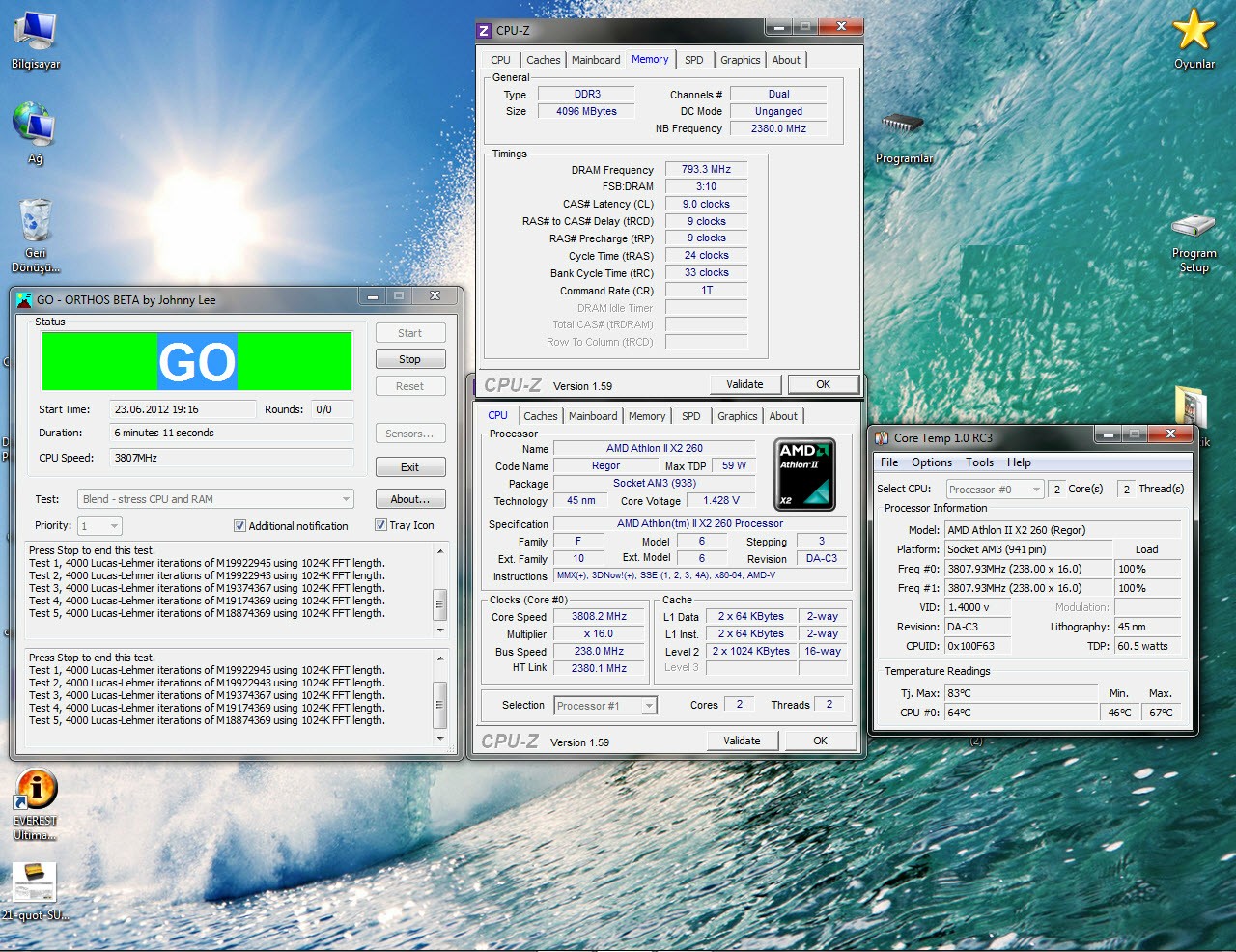Click the TDP value 60.5 watts
This screenshot has height=952, width=1236.
[x=1147, y=646]
